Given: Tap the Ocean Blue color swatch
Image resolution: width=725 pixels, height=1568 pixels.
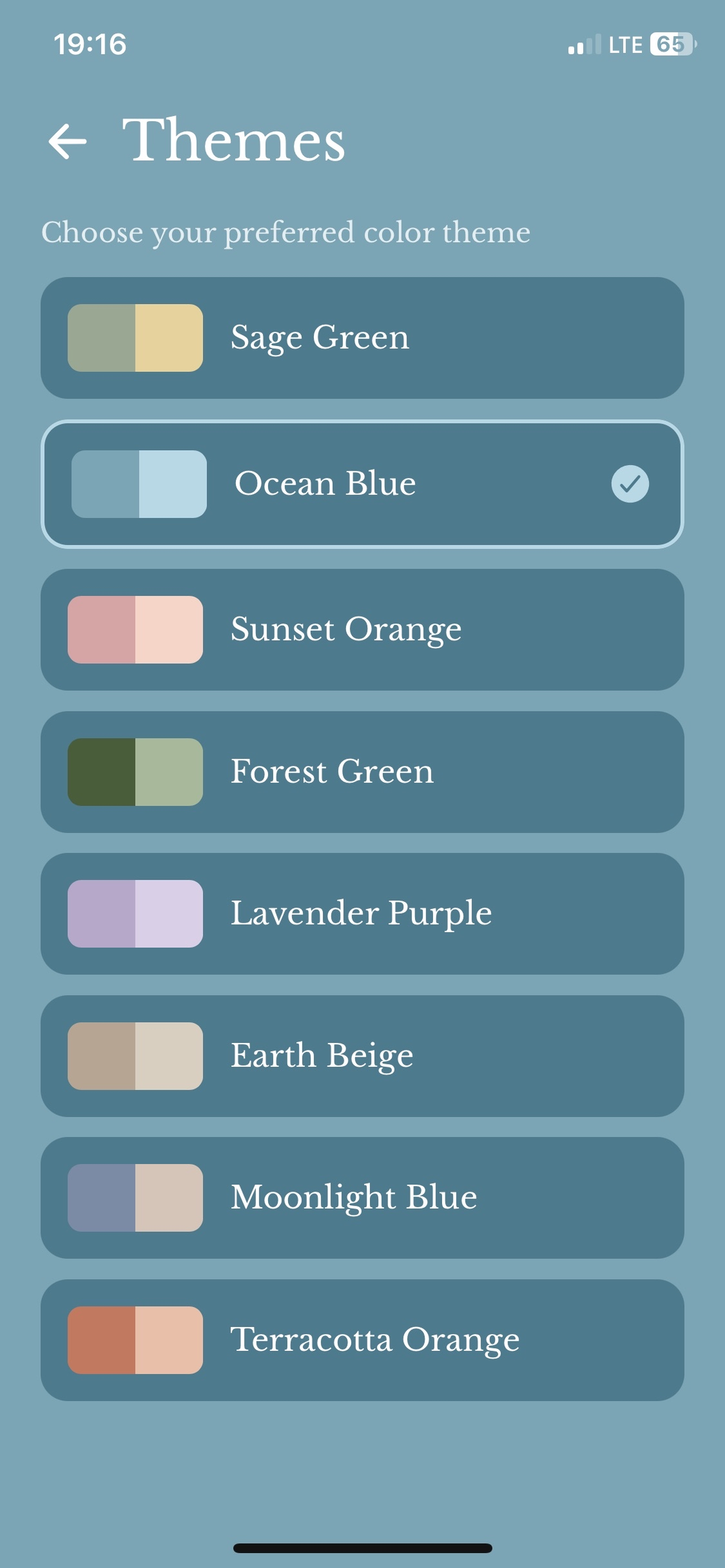Looking at the screenshot, I should (x=139, y=484).
